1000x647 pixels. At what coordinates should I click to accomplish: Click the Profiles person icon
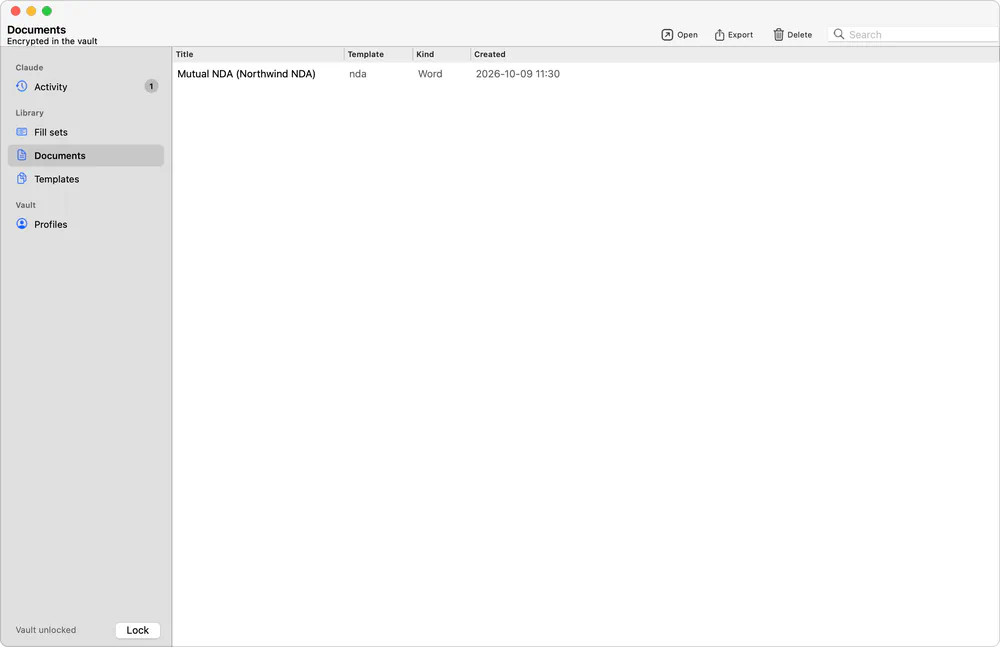(x=22, y=224)
